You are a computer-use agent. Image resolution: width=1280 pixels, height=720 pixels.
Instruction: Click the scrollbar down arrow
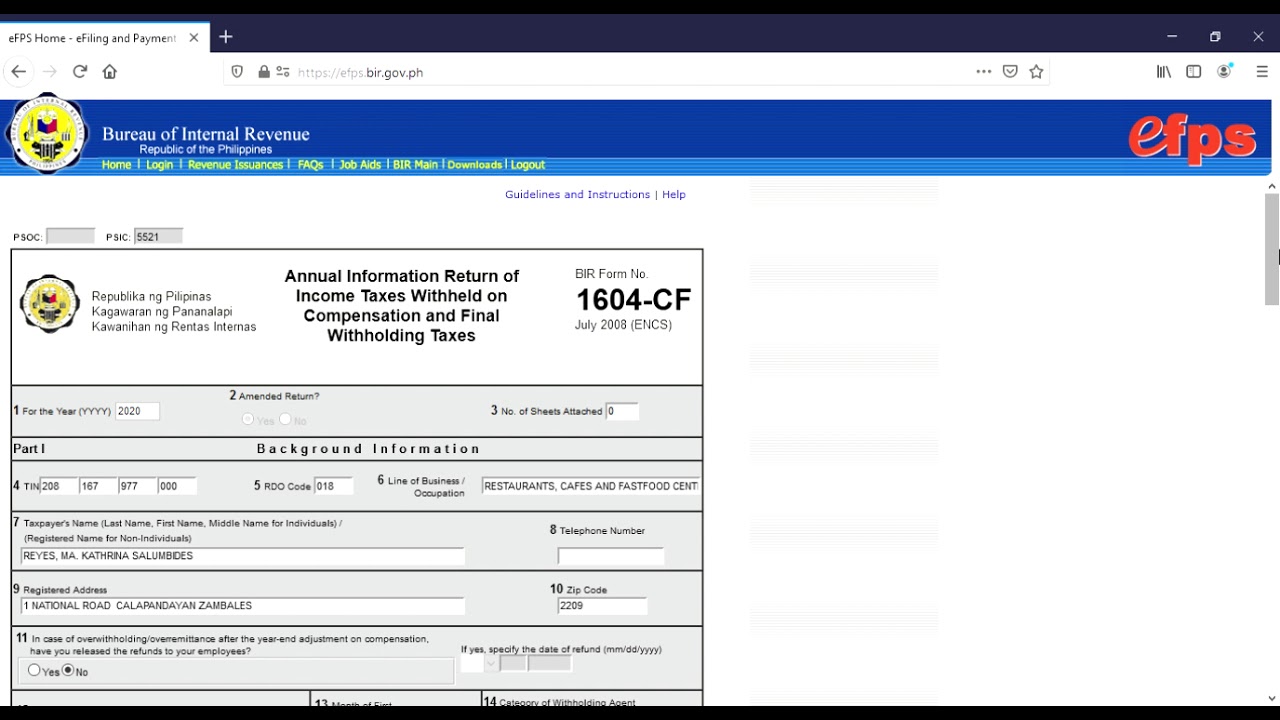pos(1272,698)
